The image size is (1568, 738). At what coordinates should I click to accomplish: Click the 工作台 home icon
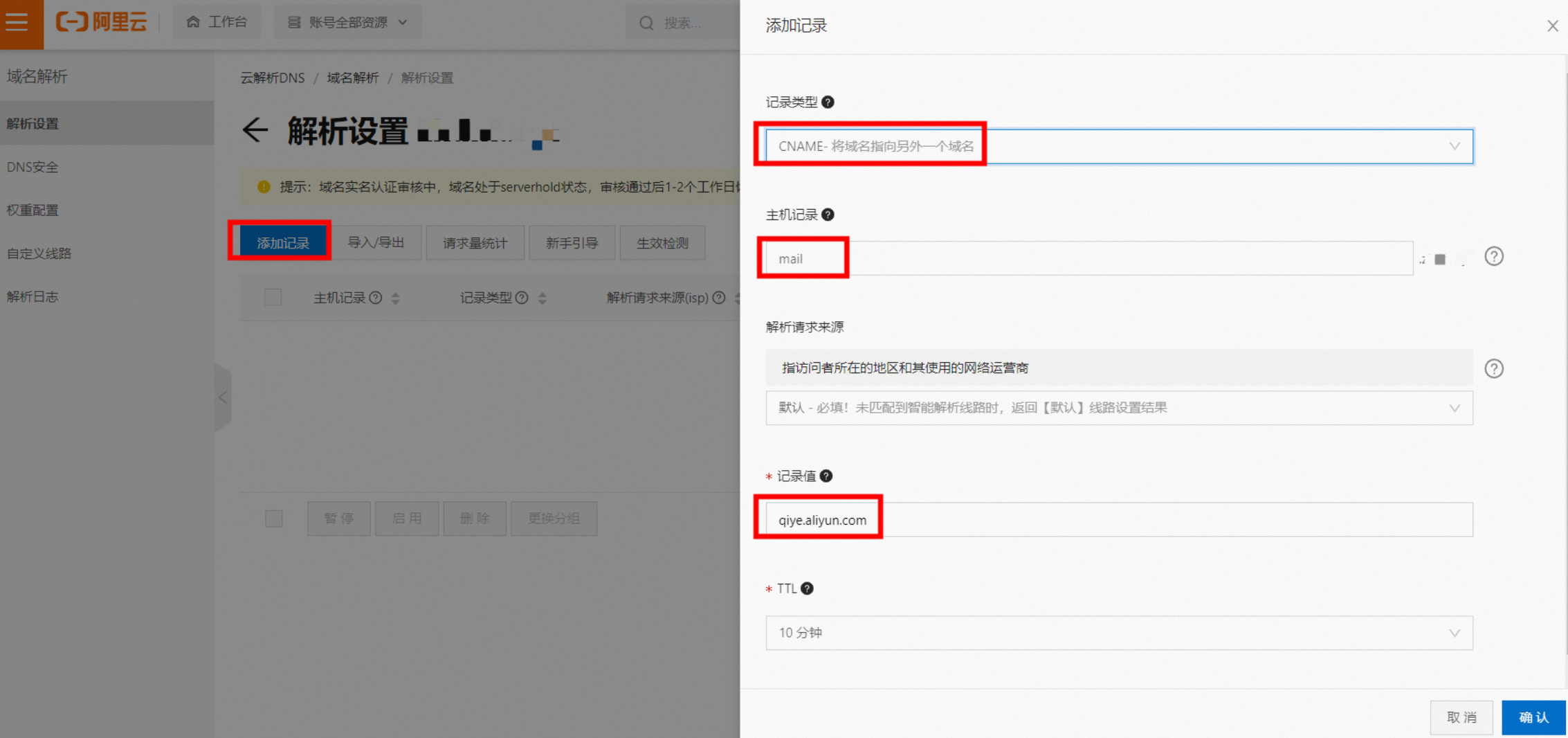tap(194, 21)
